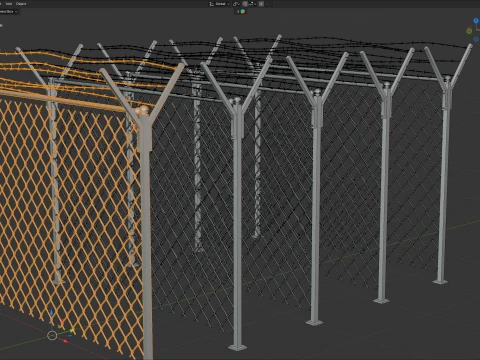This screenshot has width=480, height=360.
Task: Expand the chevron beside the colorful round icon
Action: pyautogui.click(x=238, y=11)
